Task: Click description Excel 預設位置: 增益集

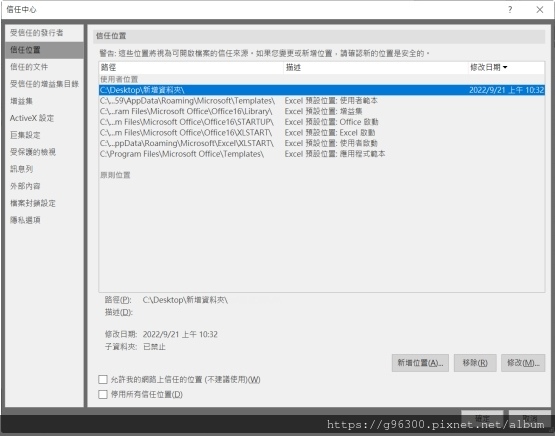Action: [323, 111]
